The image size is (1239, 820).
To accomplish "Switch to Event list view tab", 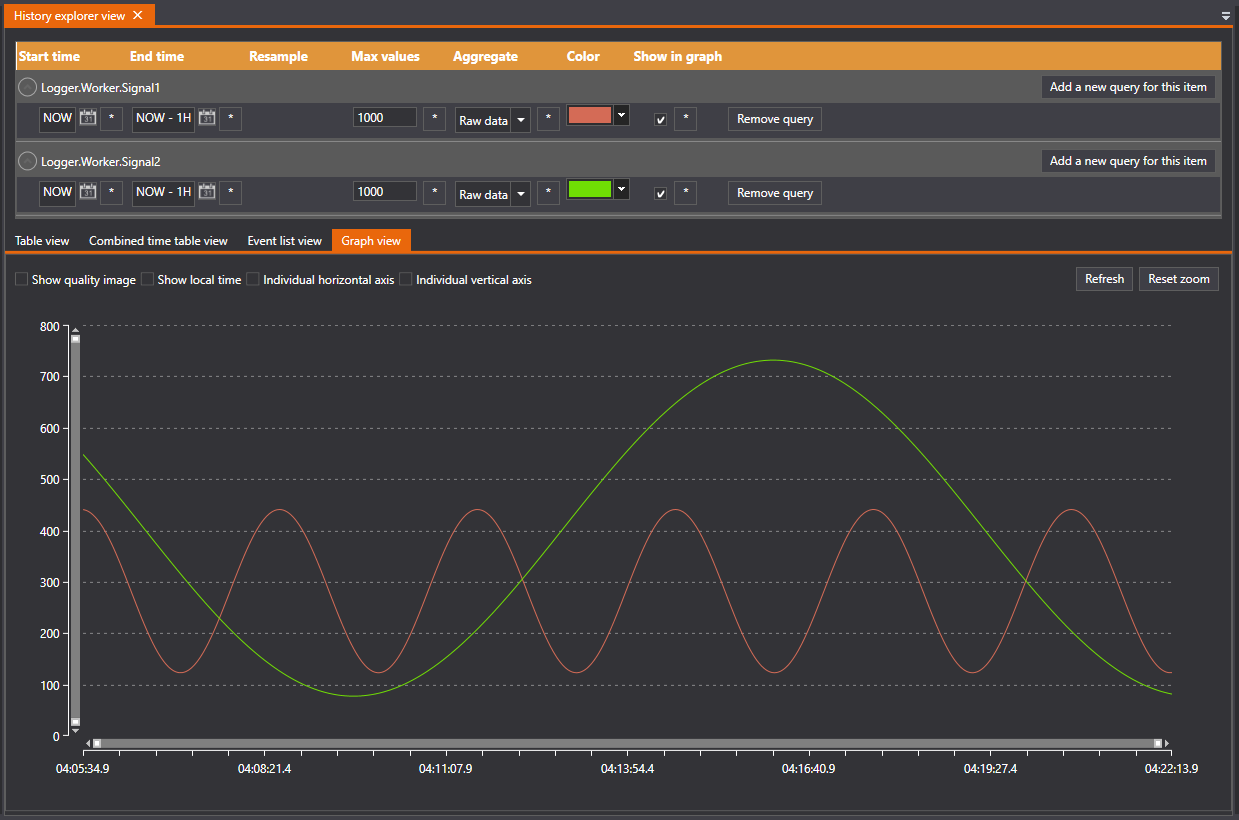I will coord(284,241).
